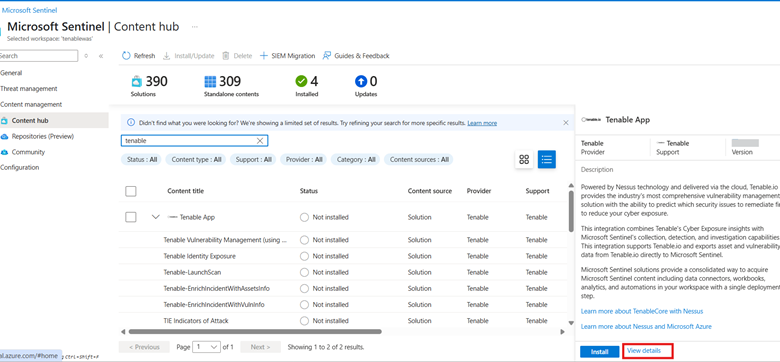
Task: Click the blue Updates arrow icon
Action: point(361,81)
